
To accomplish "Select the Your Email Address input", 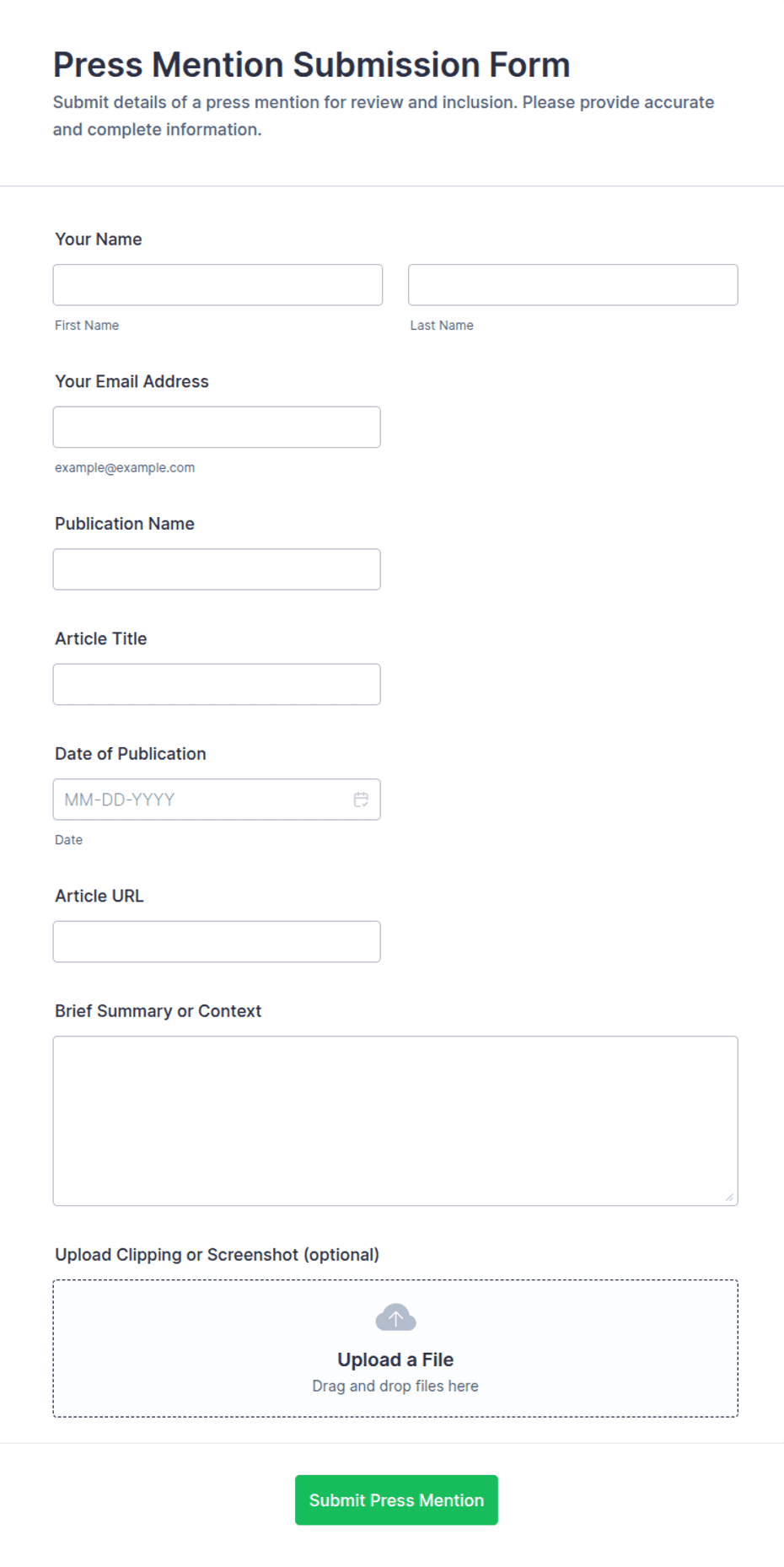I will tap(217, 427).
